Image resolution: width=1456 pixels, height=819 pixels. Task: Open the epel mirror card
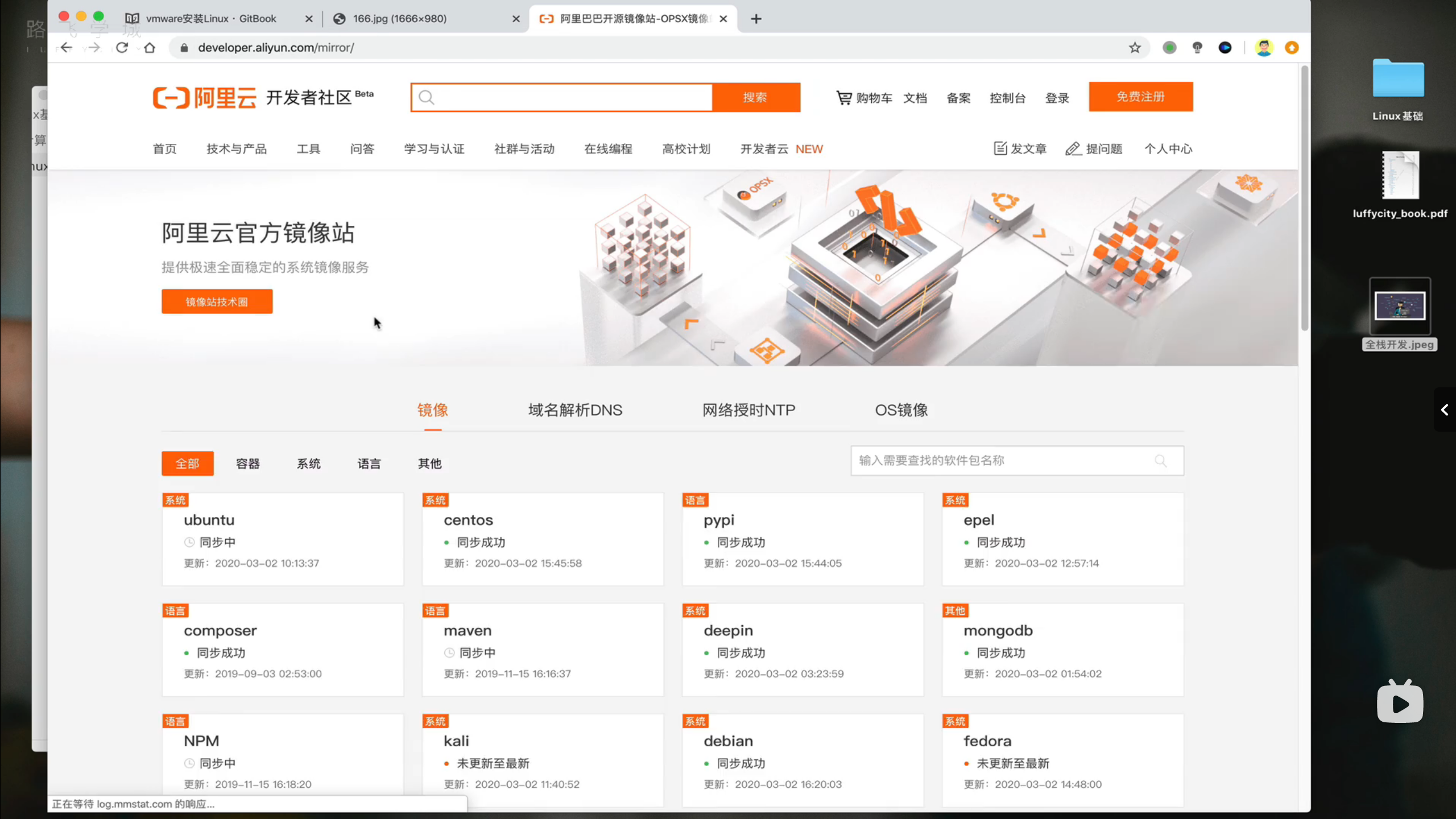coord(1062,539)
